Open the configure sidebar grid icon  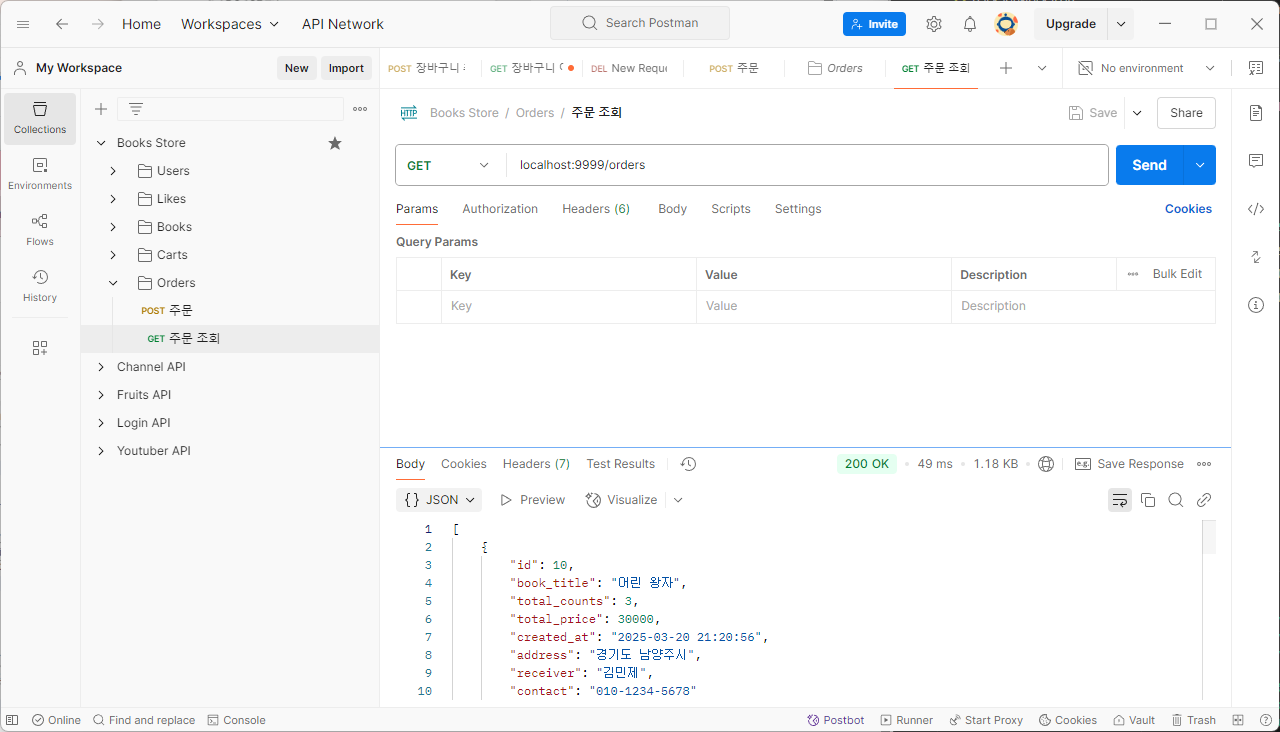(40, 348)
